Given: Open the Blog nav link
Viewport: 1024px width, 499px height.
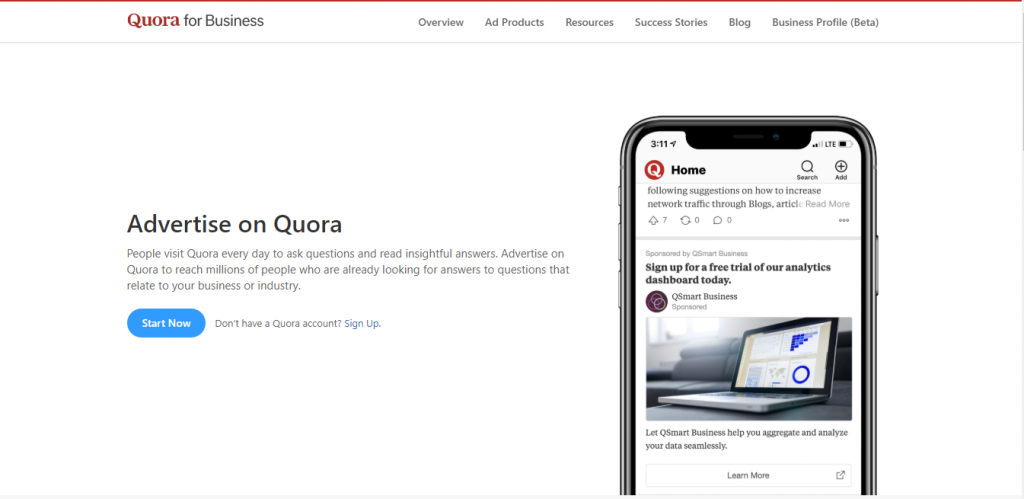Looking at the screenshot, I should click(x=740, y=22).
